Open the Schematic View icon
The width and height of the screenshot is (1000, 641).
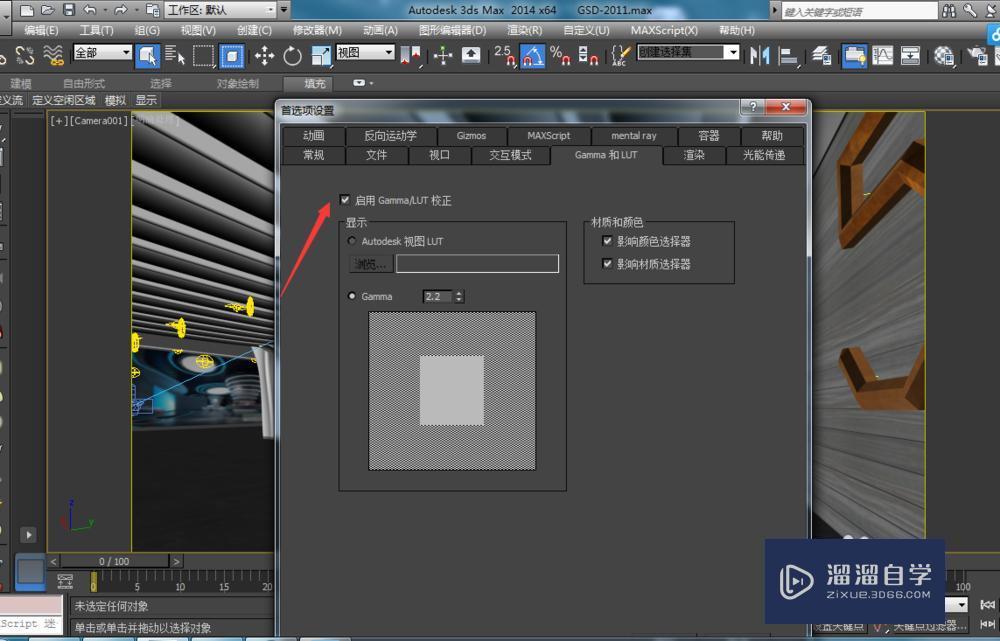click(910, 55)
